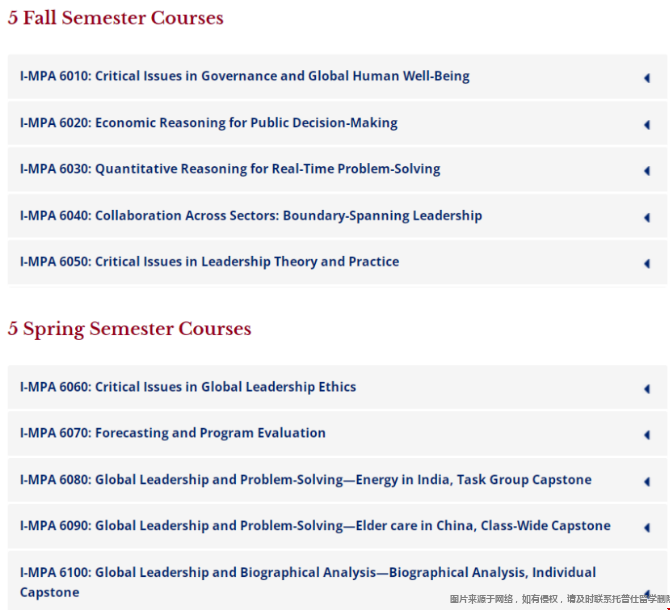The image size is (670, 610).
Task: Select Collaboration Across Sectors course title
Action: [x=251, y=216]
